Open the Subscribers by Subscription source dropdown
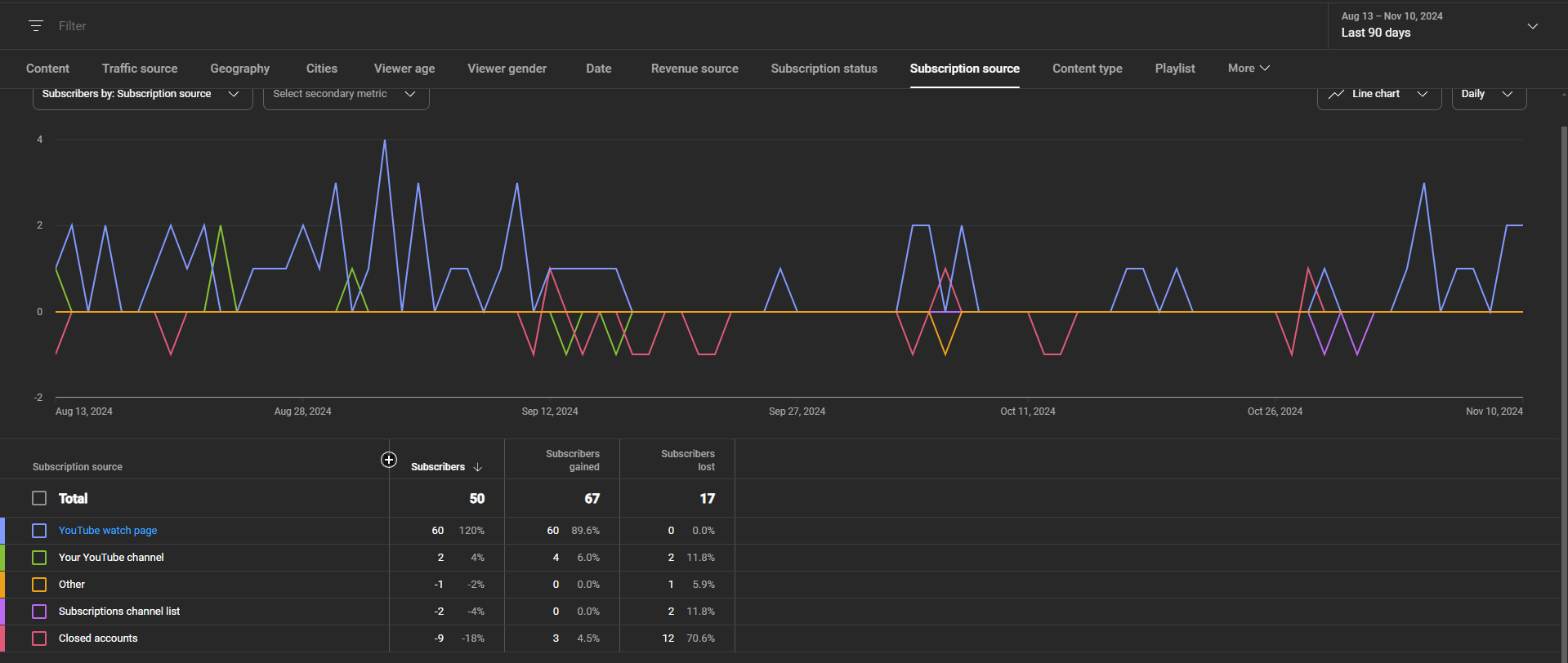 click(142, 94)
